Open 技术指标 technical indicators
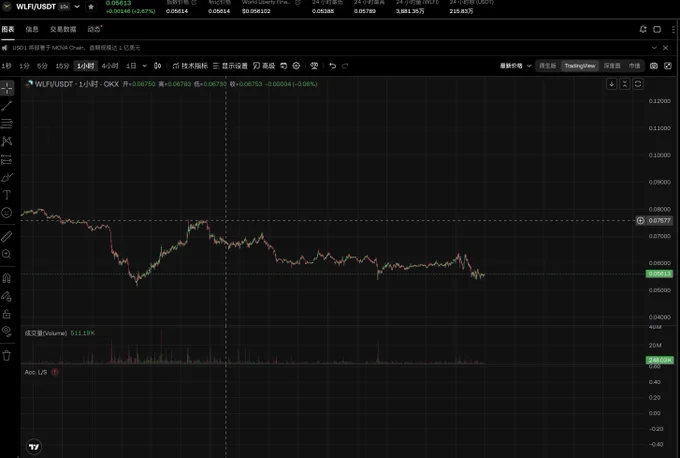The image size is (680, 458). point(190,66)
